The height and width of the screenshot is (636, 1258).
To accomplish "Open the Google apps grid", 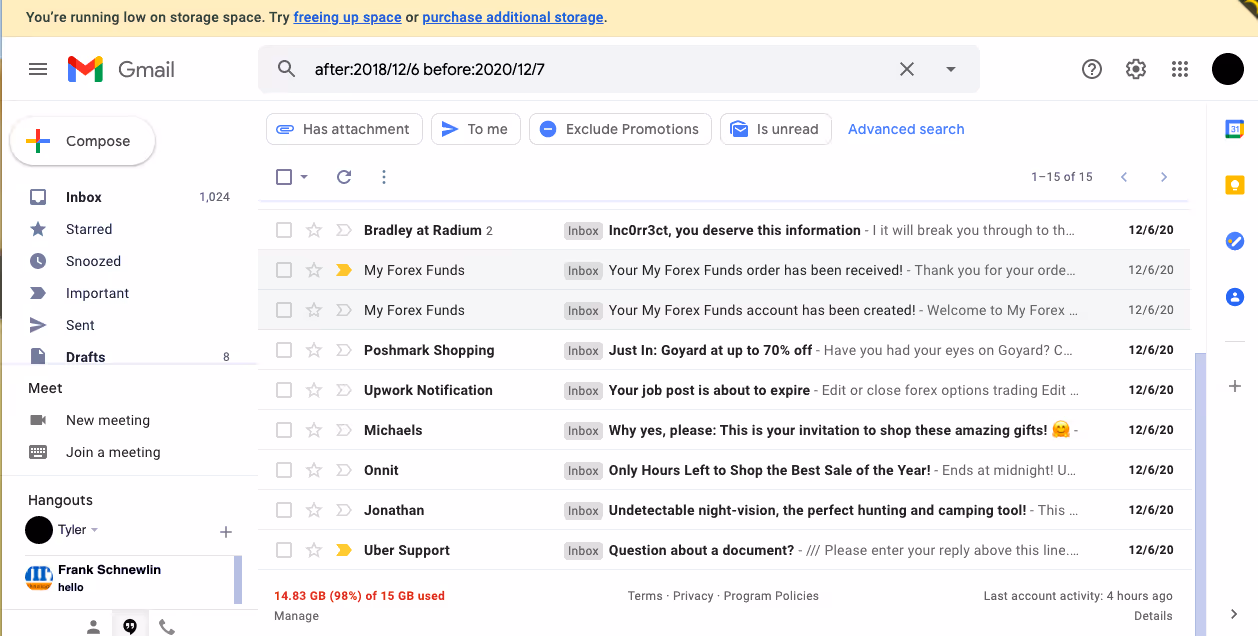I will coord(1180,69).
